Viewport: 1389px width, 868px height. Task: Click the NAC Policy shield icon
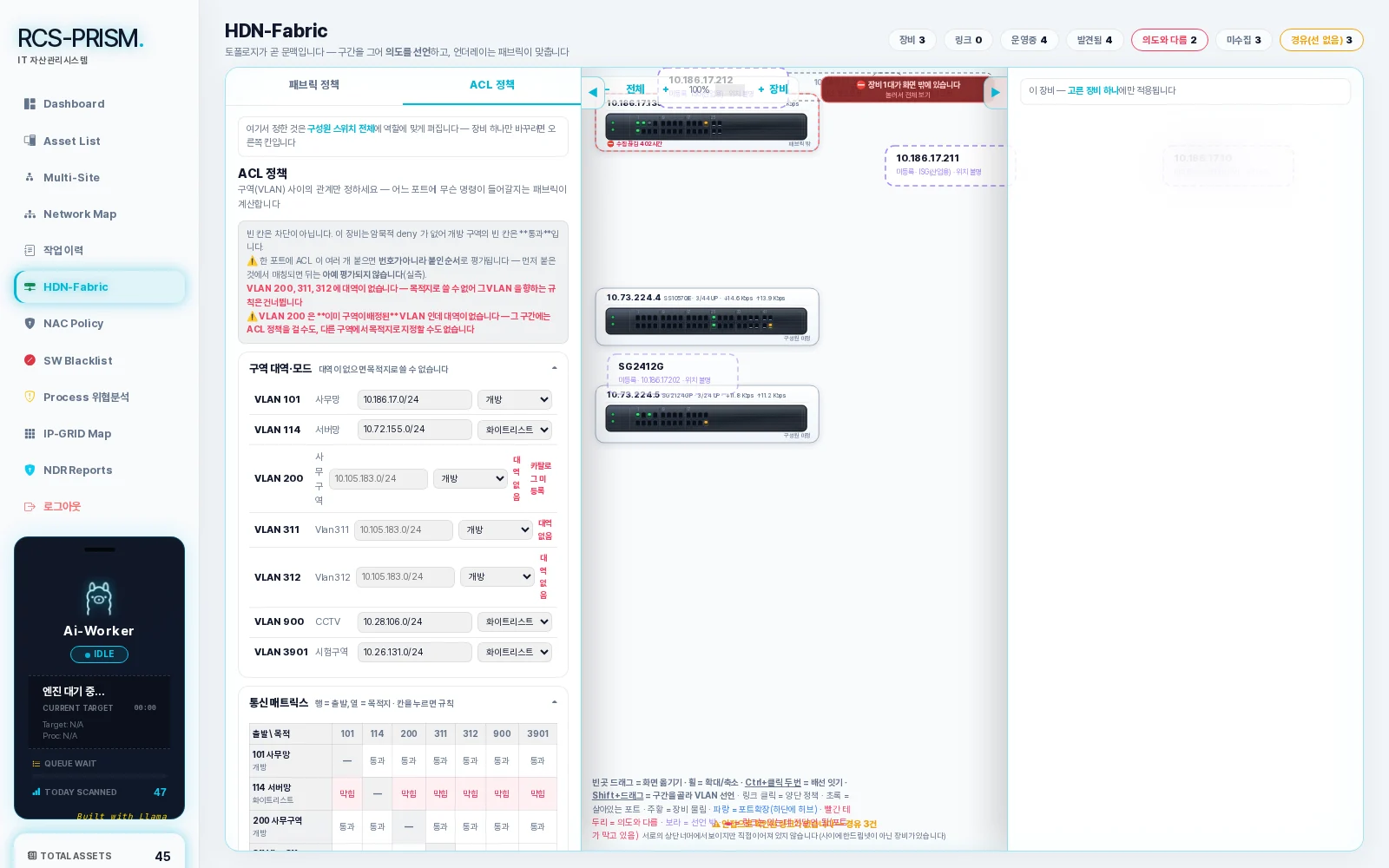tap(30, 323)
